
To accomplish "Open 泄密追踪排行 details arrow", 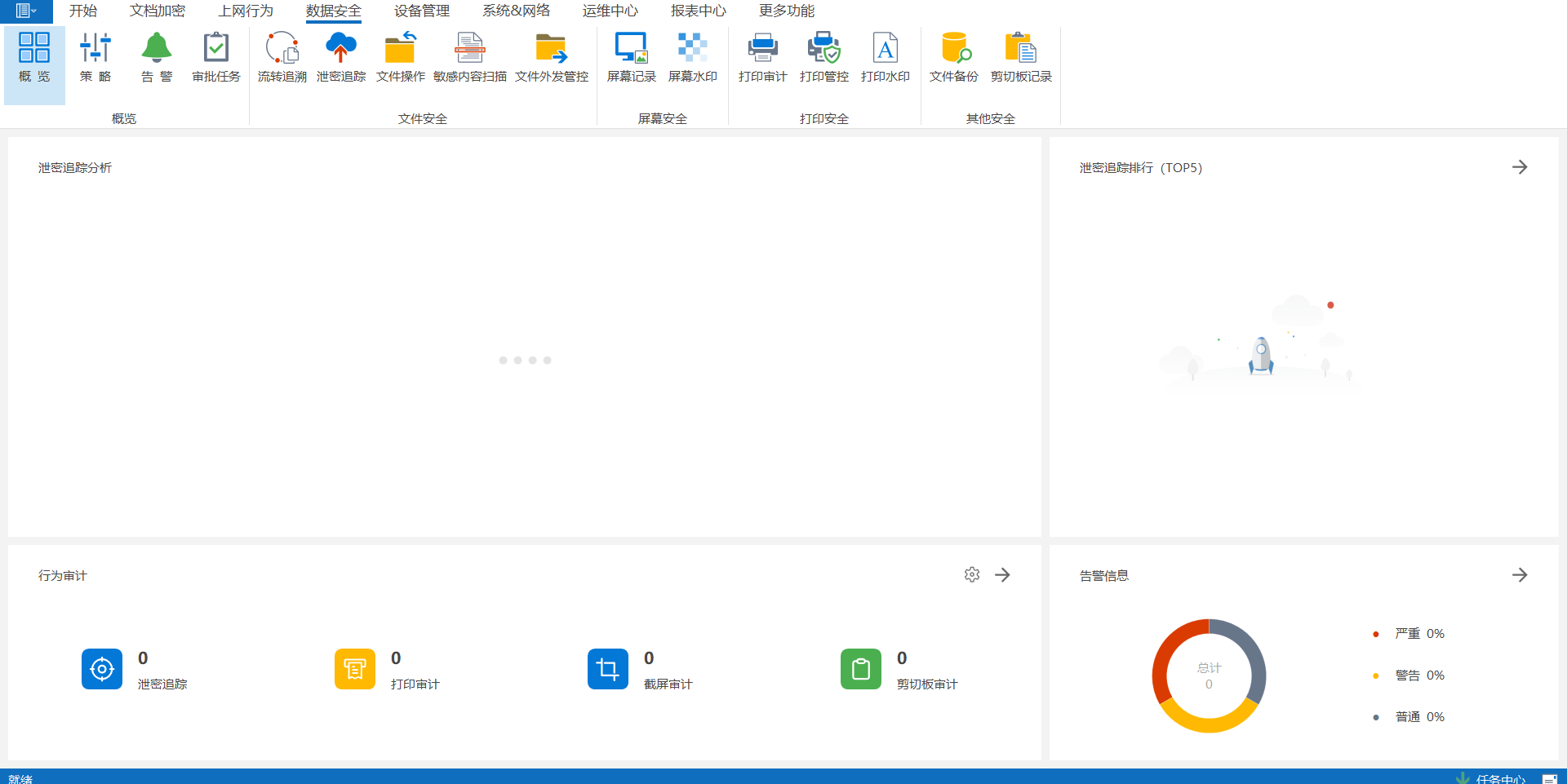I will (x=1520, y=167).
